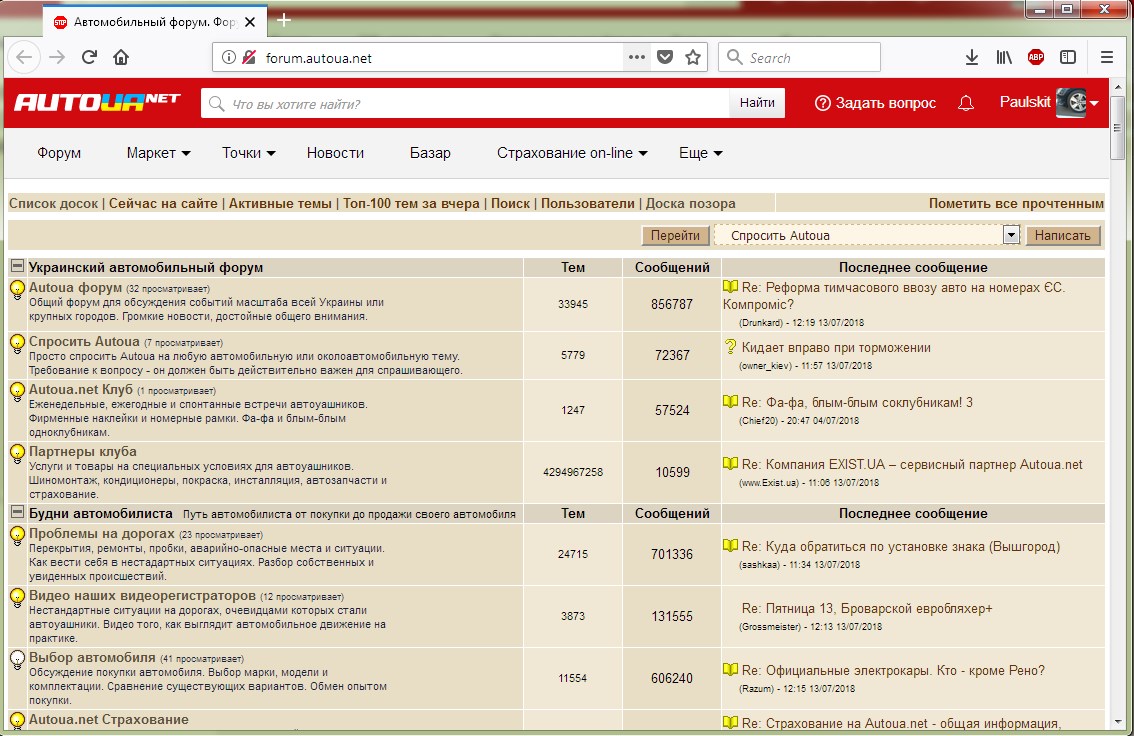Open the Adblock Plus extension icon
This screenshot has height=736, width=1134.
1036,58
